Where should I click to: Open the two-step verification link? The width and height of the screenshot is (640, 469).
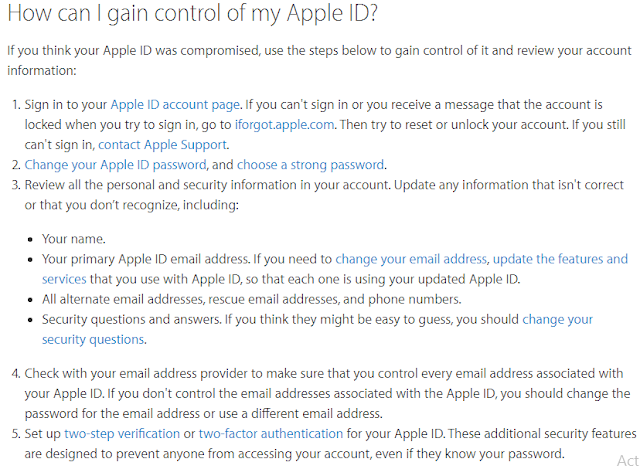click(122, 434)
